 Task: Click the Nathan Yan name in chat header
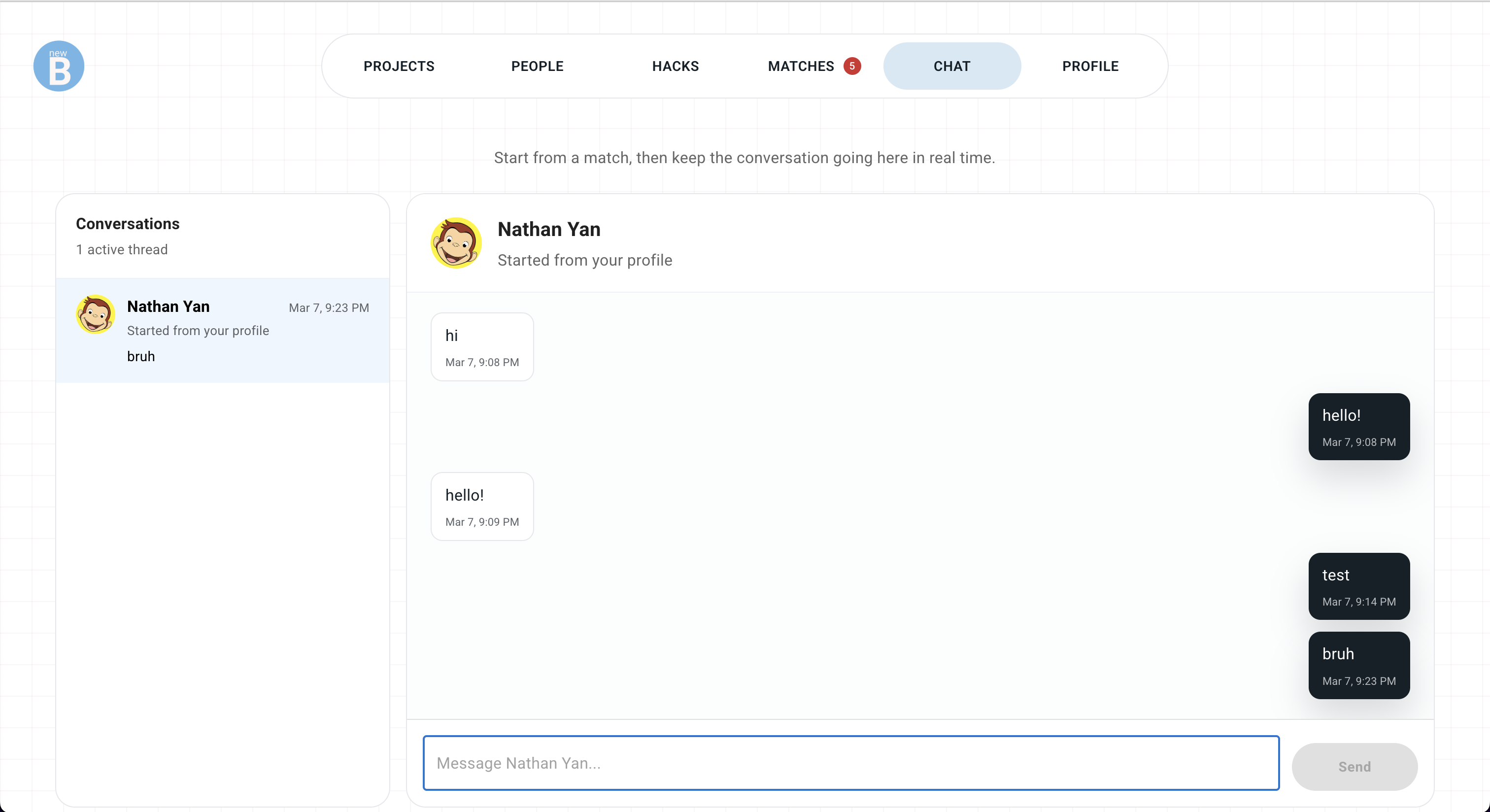point(548,229)
